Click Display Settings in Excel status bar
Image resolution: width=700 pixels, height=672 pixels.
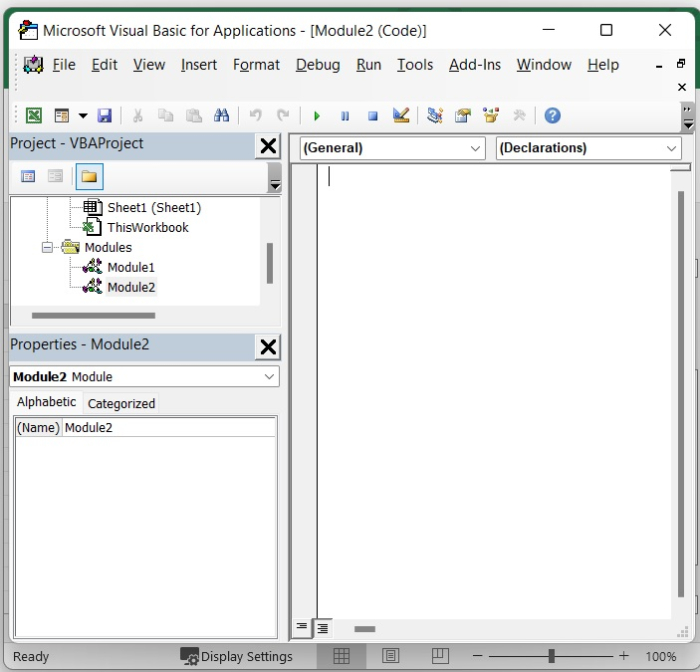click(236, 656)
